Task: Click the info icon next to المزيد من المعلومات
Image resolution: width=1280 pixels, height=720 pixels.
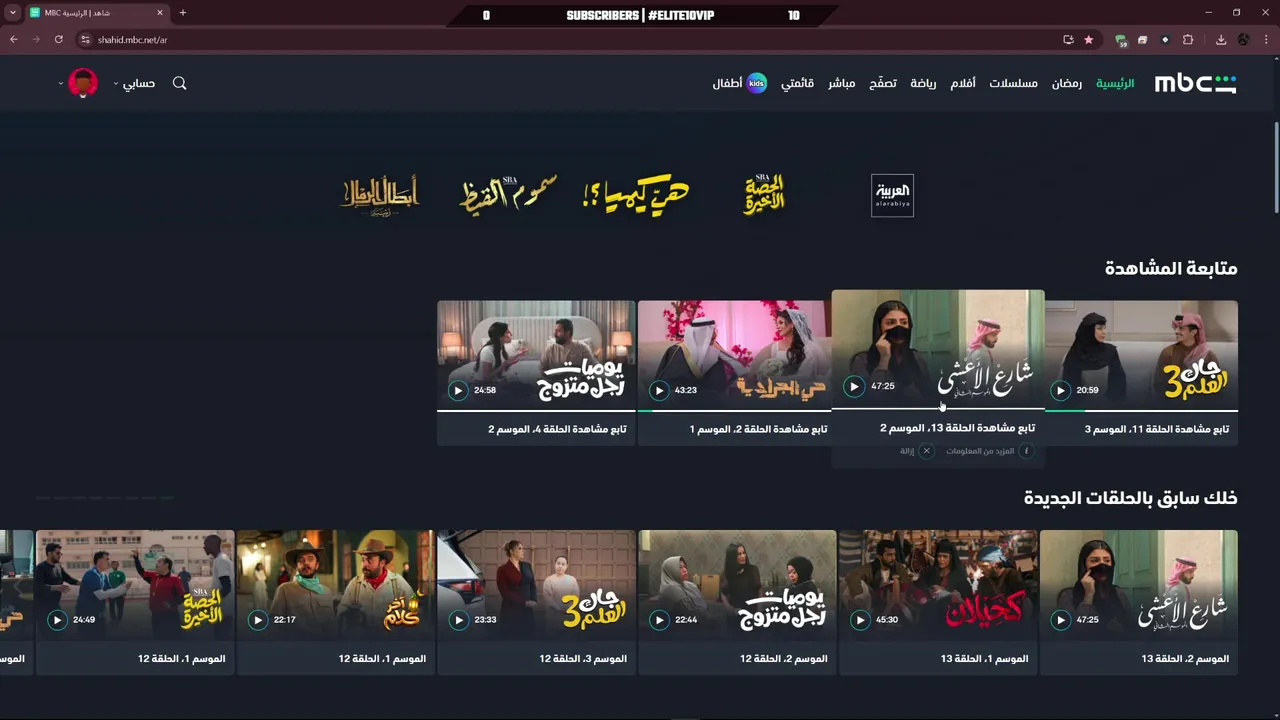Action: click(x=1025, y=451)
